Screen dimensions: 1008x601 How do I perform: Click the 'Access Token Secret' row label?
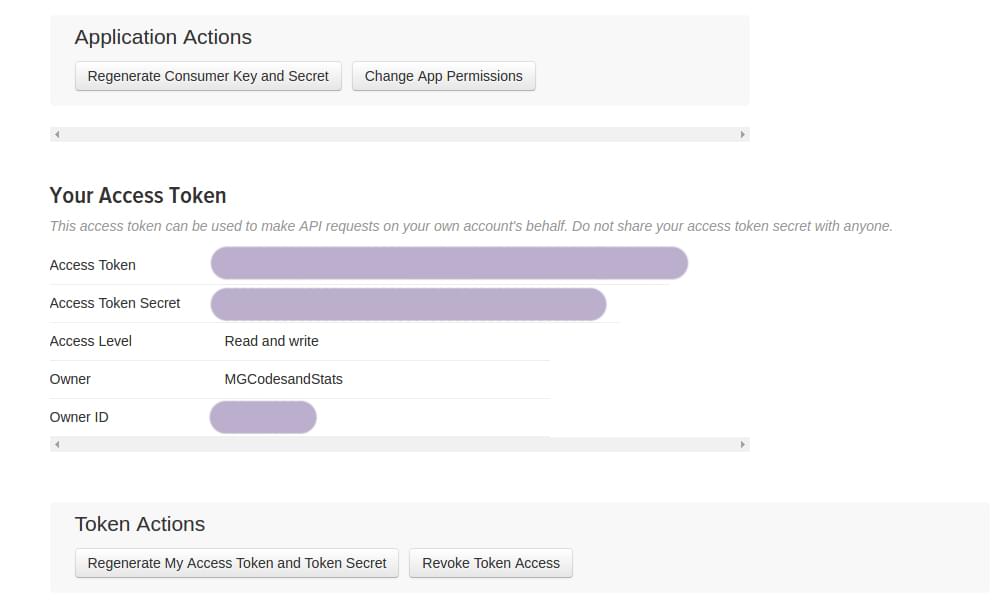tap(115, 303)
